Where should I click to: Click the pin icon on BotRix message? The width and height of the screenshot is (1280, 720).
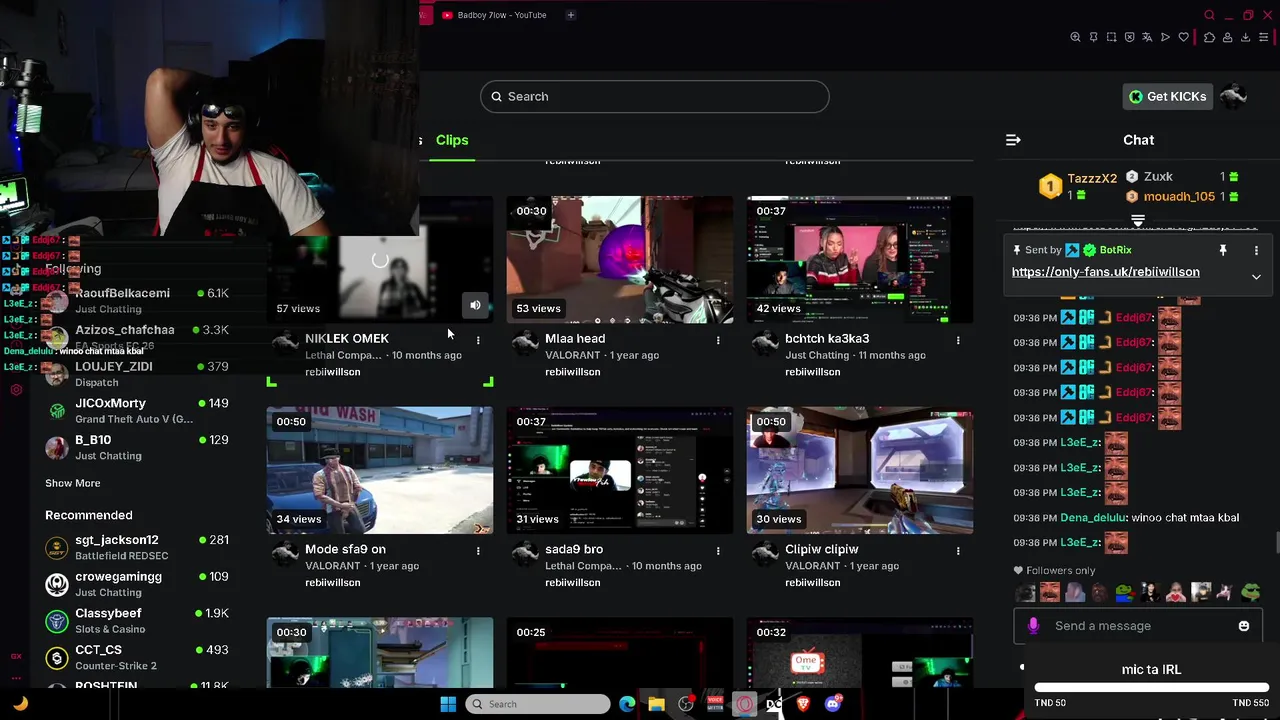coord(1222,250)
